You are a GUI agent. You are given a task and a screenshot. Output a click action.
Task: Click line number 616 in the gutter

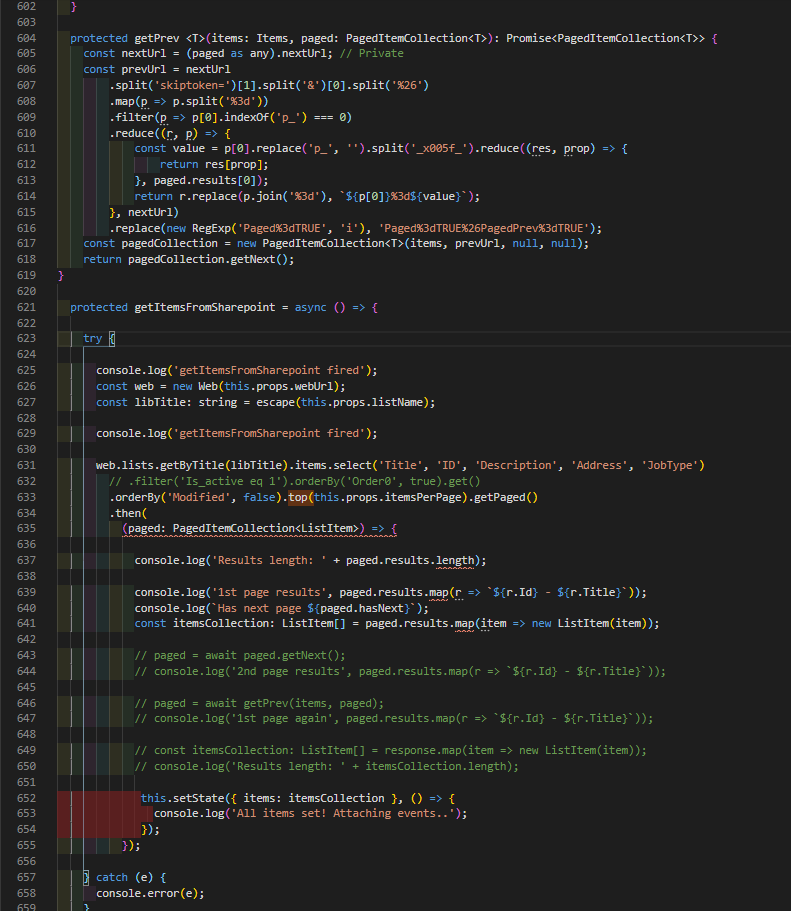tap(27, 228)
